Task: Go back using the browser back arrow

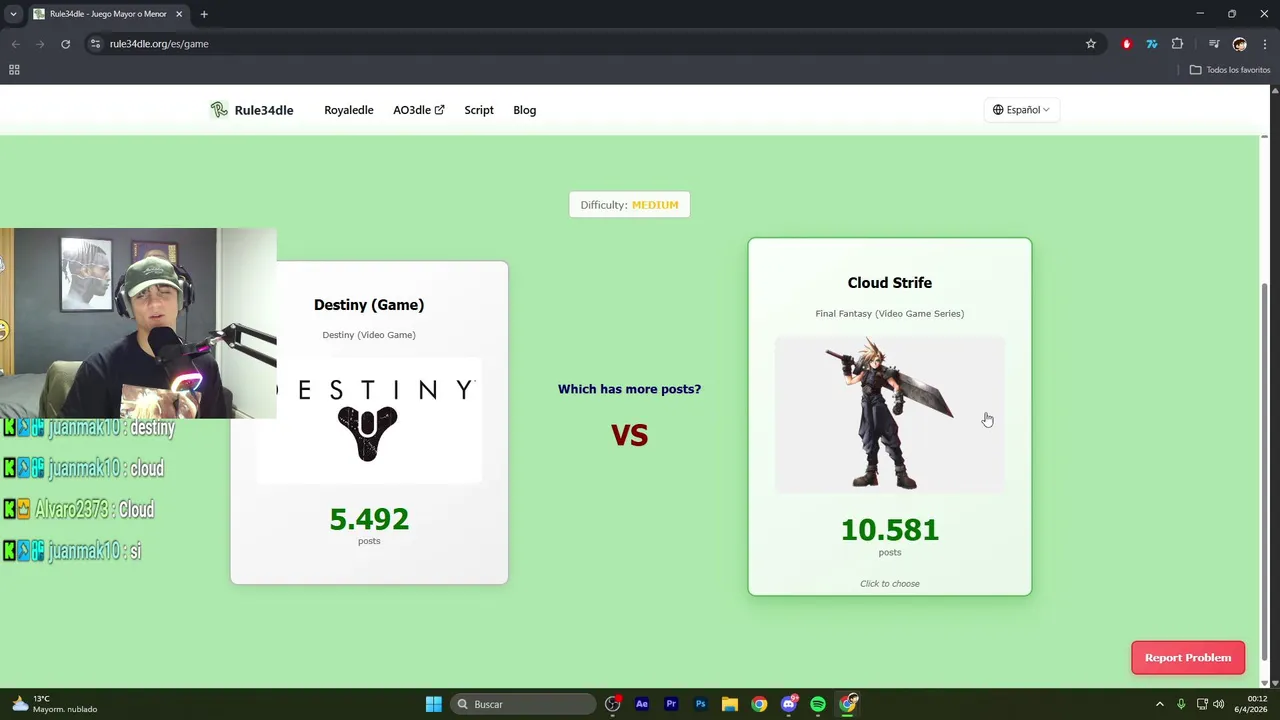Action: tap(15, 44)
